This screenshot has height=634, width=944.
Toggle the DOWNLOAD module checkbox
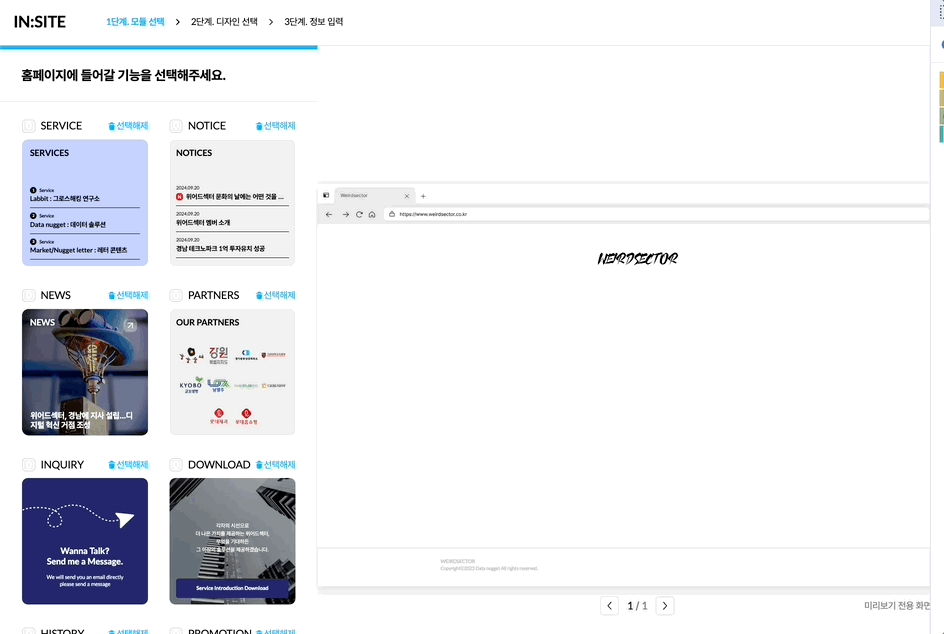point(176,465)
